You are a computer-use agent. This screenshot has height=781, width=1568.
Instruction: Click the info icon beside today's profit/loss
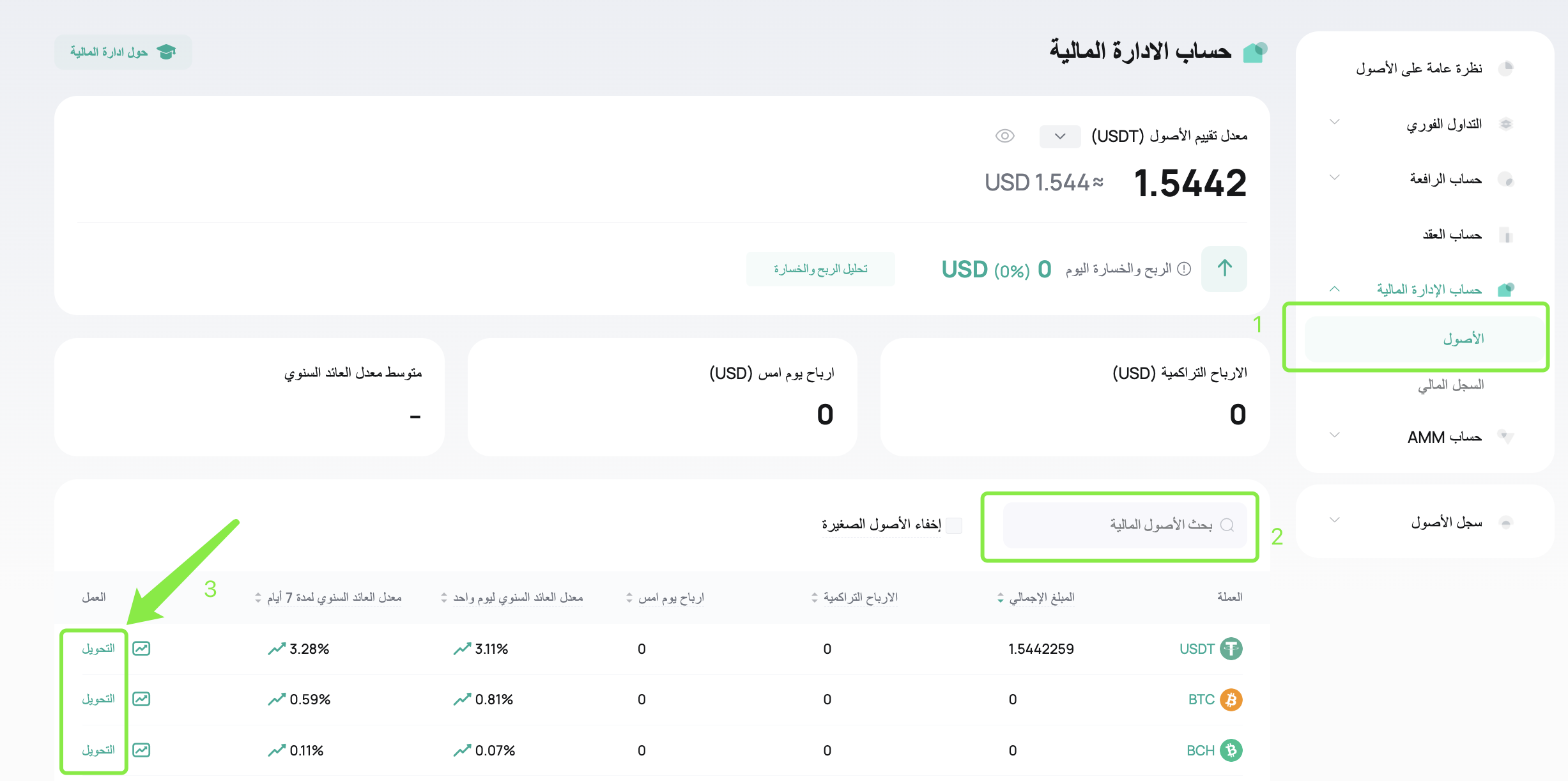coord(1184,269)
